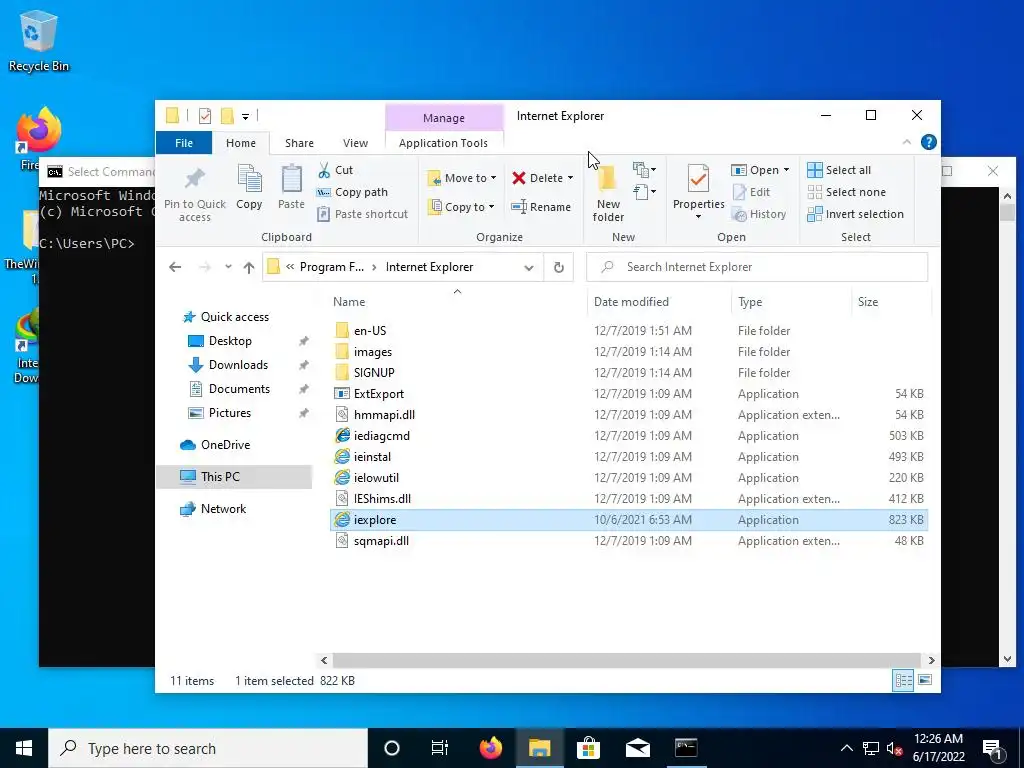Sort by Type column header
This screenshot has height=768, width=1024.
click(750, 302)
